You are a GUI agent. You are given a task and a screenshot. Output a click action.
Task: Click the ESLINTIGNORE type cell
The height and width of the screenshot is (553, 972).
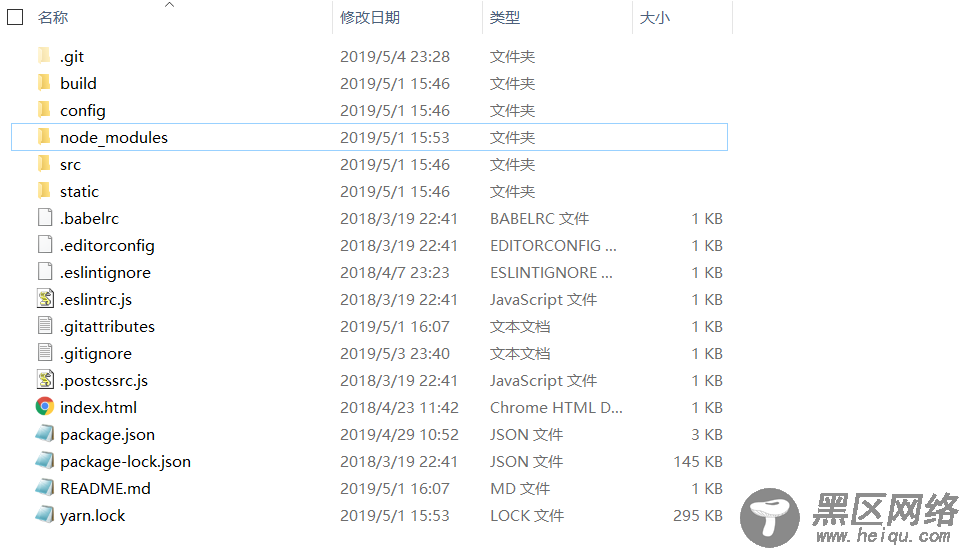coord(551,272)
